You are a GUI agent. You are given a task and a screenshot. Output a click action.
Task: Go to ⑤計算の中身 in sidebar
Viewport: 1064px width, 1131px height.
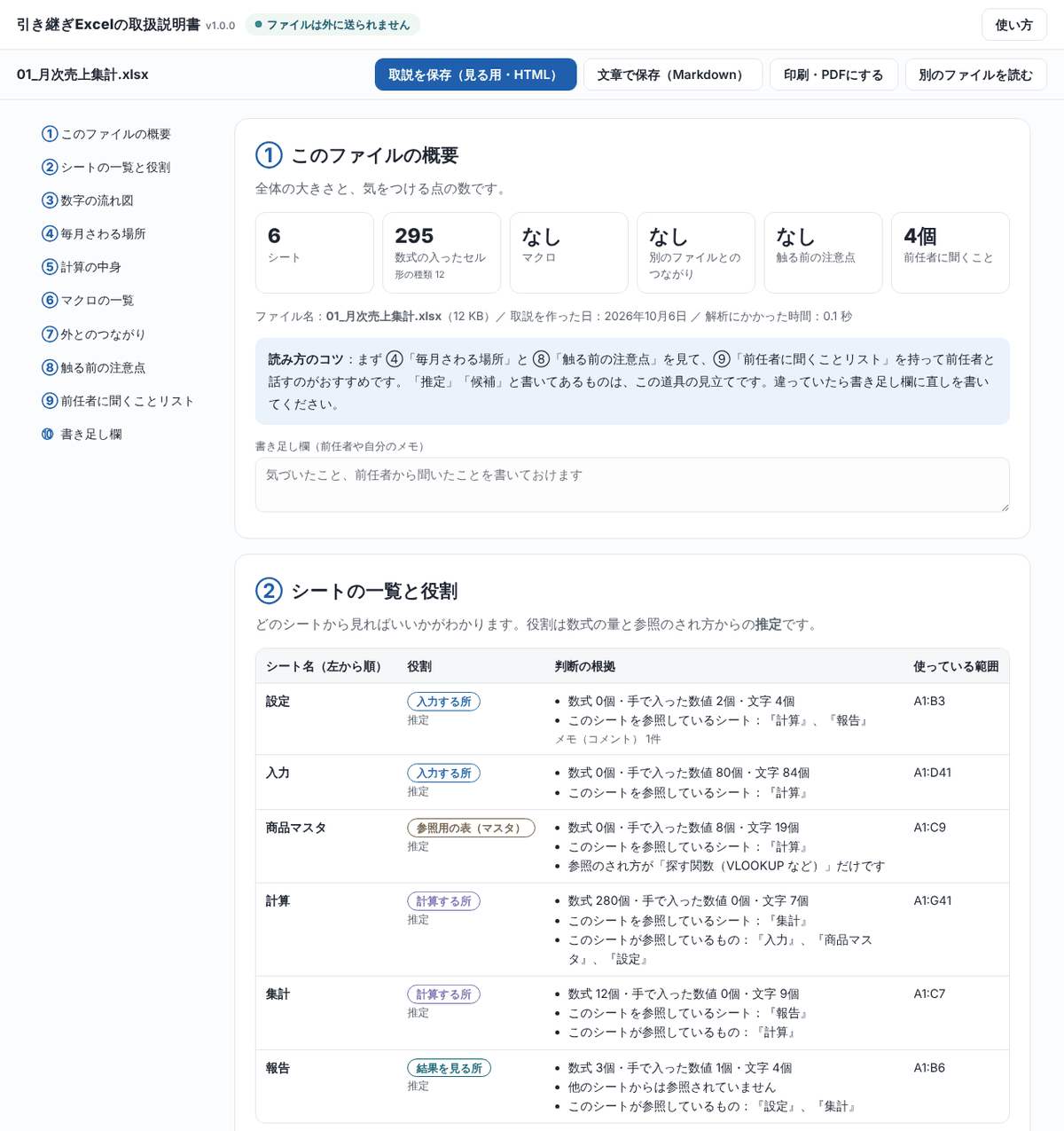pos(82,267)
